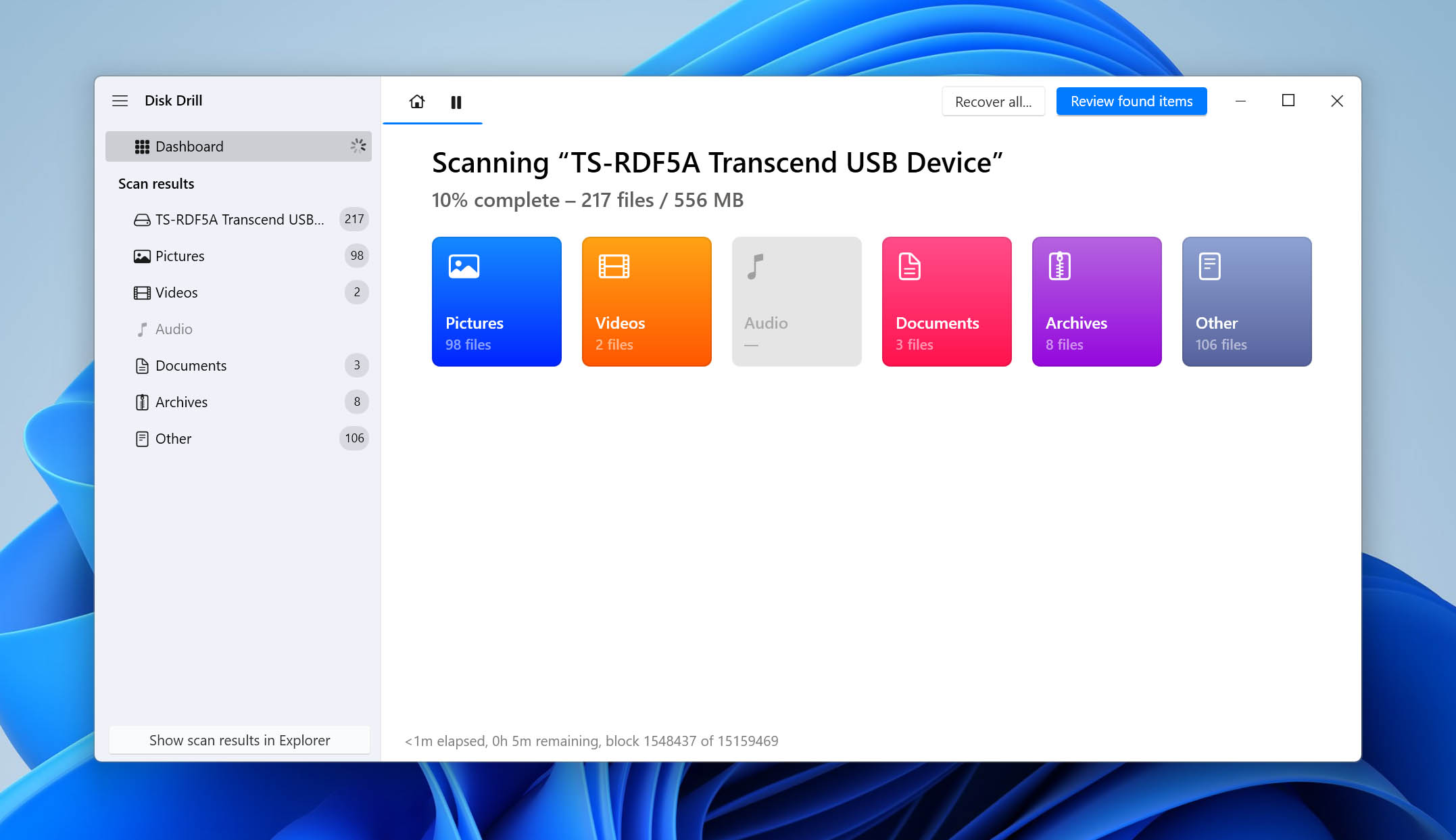Click the scanning title text
Image resolution: width=1456 pixels, height=840 pixels.
click(717, 163)
